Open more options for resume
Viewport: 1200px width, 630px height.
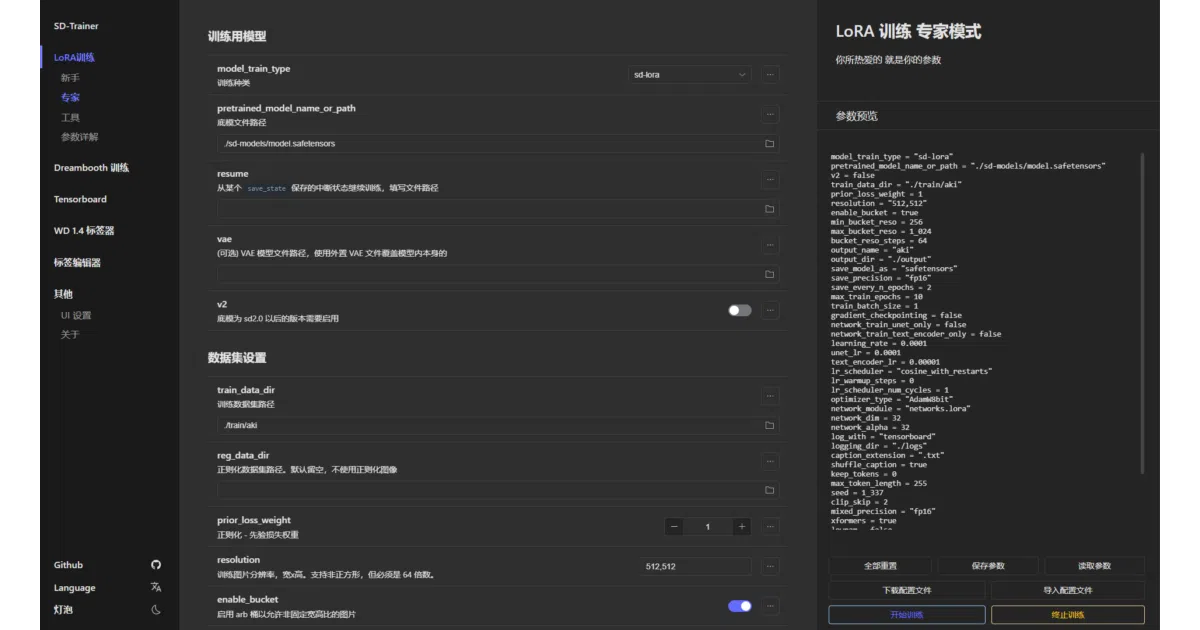pyautogui.click(x=770, y=180)
